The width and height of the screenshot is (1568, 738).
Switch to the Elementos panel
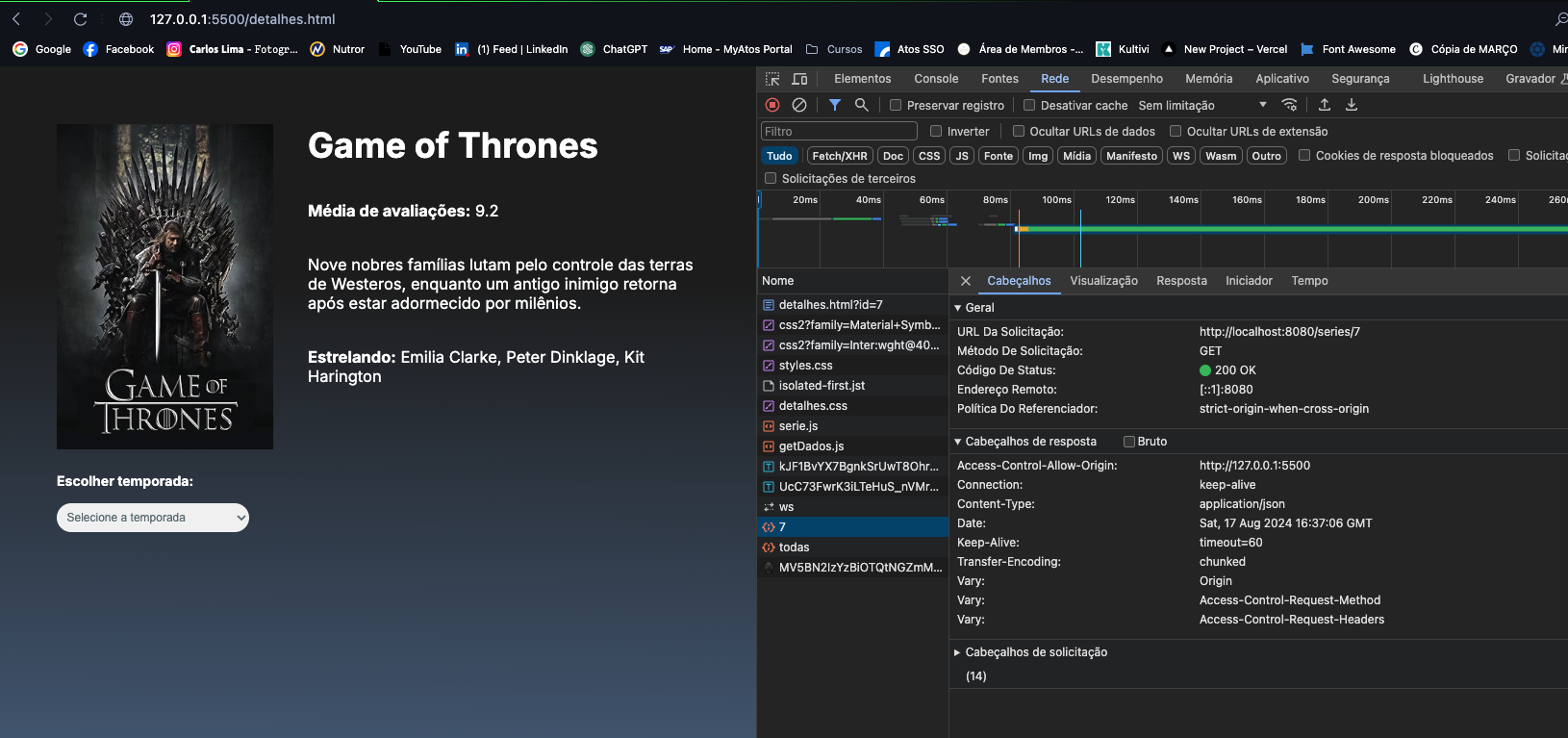point(863,79)
